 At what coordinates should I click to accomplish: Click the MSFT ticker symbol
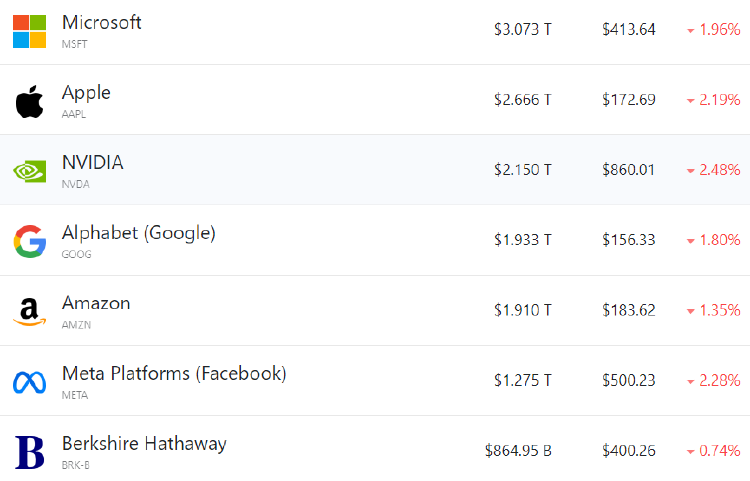75,44
